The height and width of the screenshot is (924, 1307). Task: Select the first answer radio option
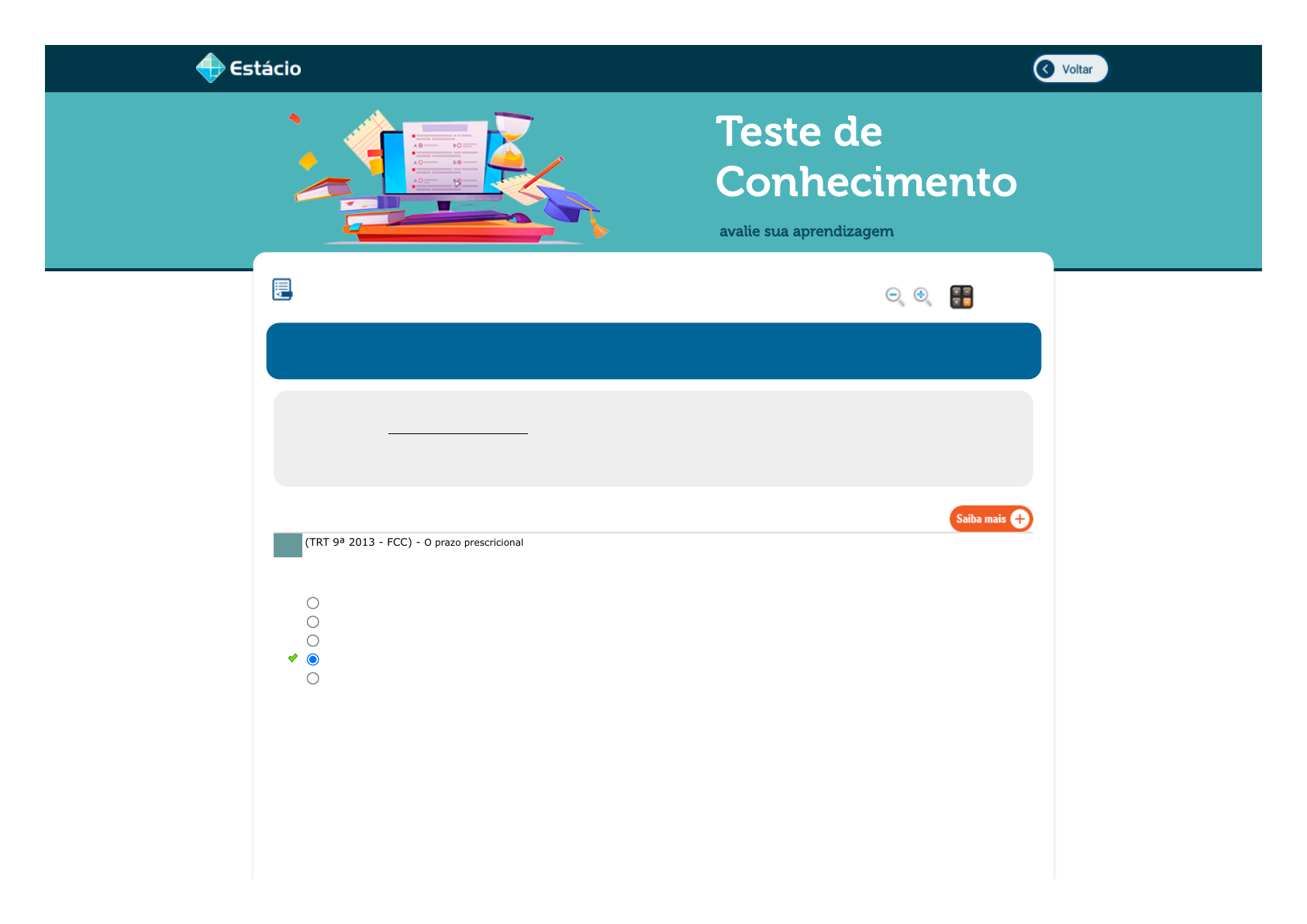(x=313, y=603)
